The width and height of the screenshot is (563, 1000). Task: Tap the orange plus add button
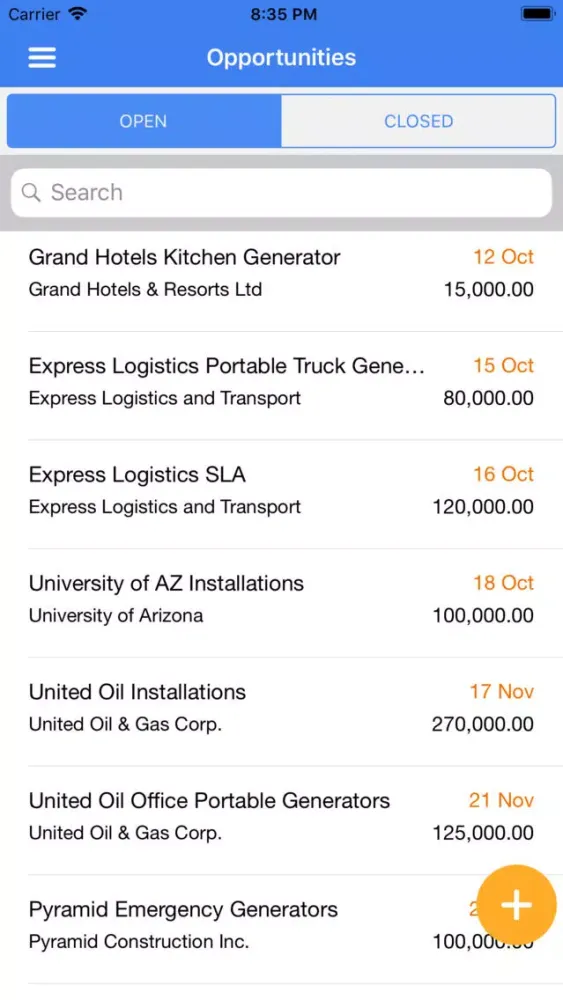[x=516, y=904]
